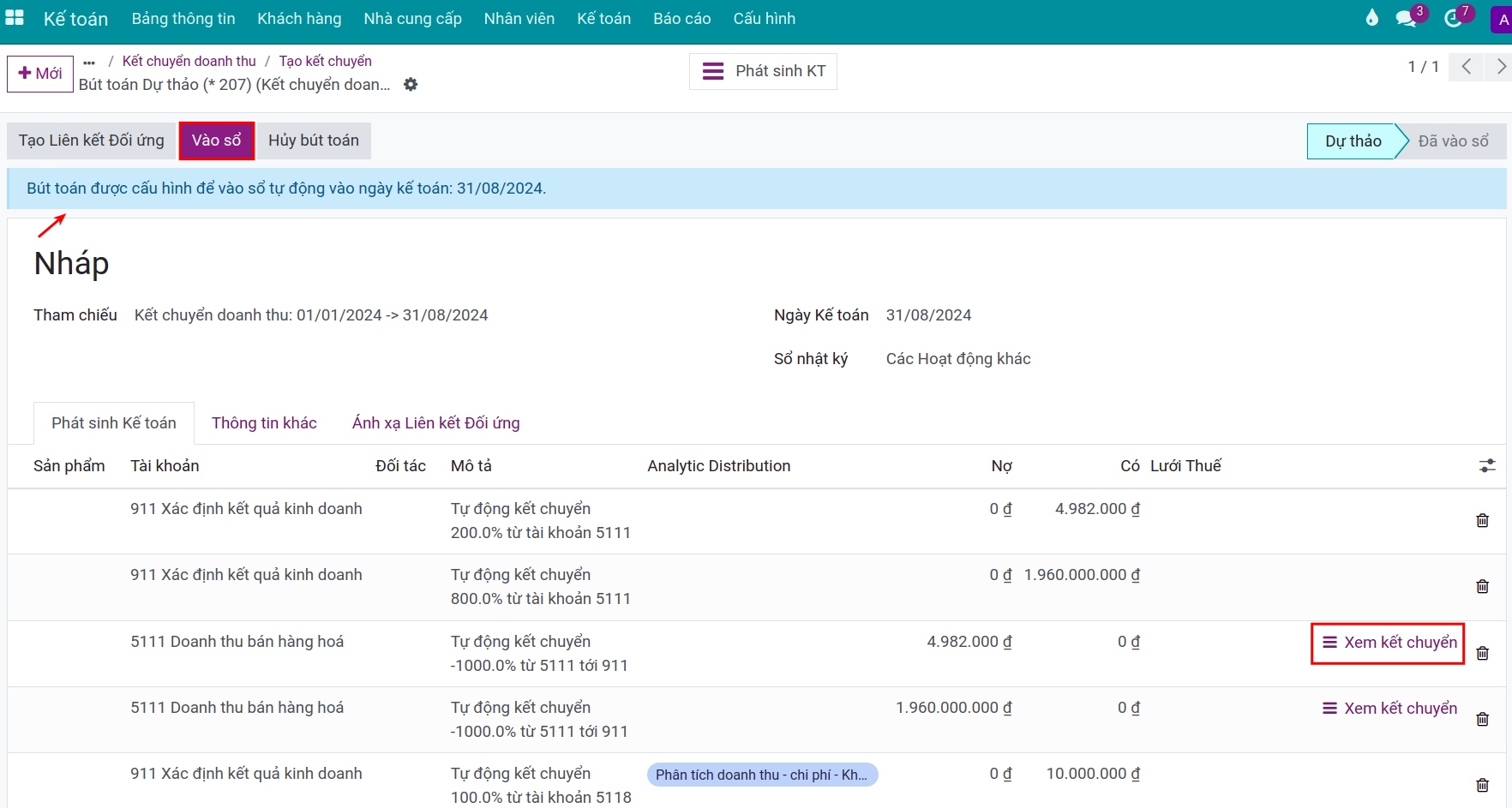The width and height of the screenshot is (1512, 808).
Task: Delete the 5111 line with debit 1.960.000.000
Action: pos(1483,719)
